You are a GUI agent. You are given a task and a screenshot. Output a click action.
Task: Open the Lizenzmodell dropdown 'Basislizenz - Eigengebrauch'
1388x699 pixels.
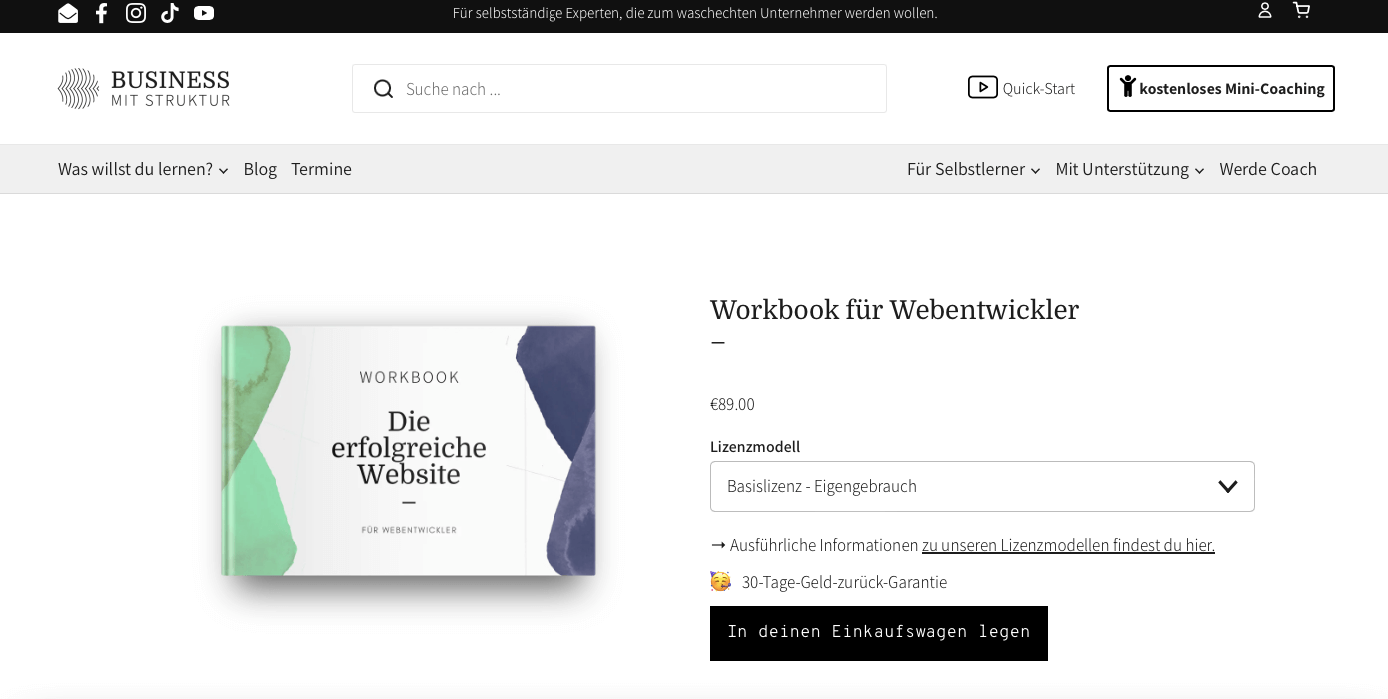[982, 486]
